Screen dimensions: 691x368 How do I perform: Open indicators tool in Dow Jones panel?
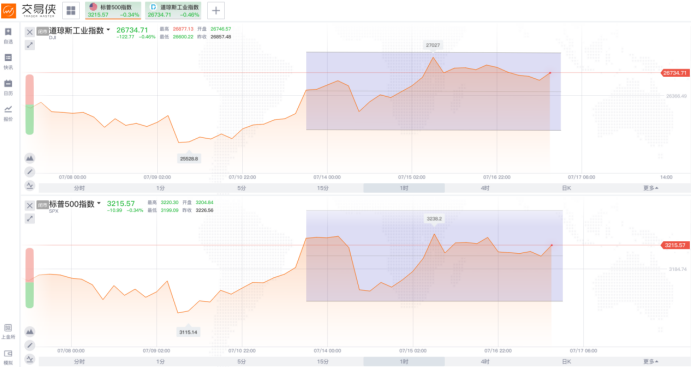point(30,186)
